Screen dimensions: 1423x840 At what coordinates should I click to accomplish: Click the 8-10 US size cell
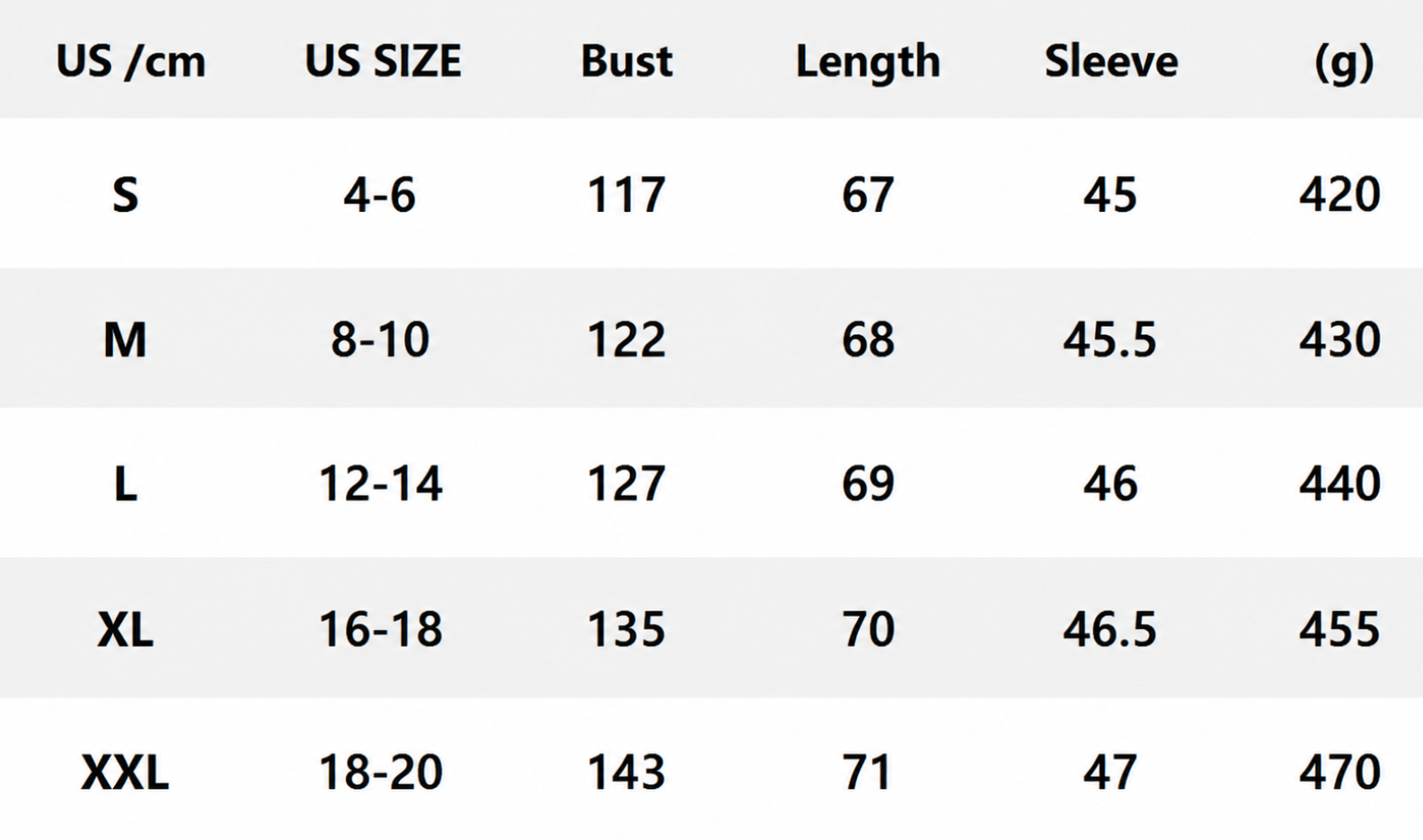380,340
